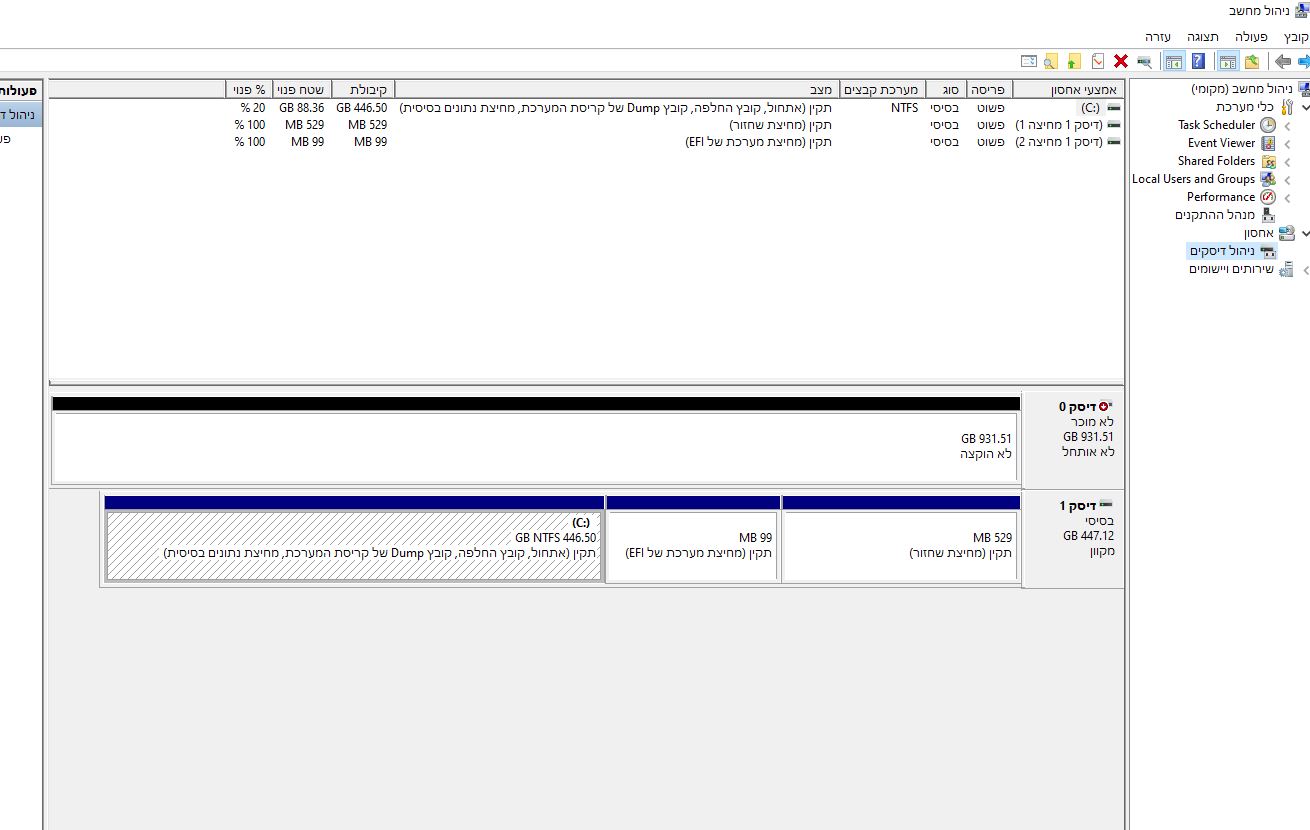
Task: Click the % 20 free percentage cell
Action: (x=253, y=107)
